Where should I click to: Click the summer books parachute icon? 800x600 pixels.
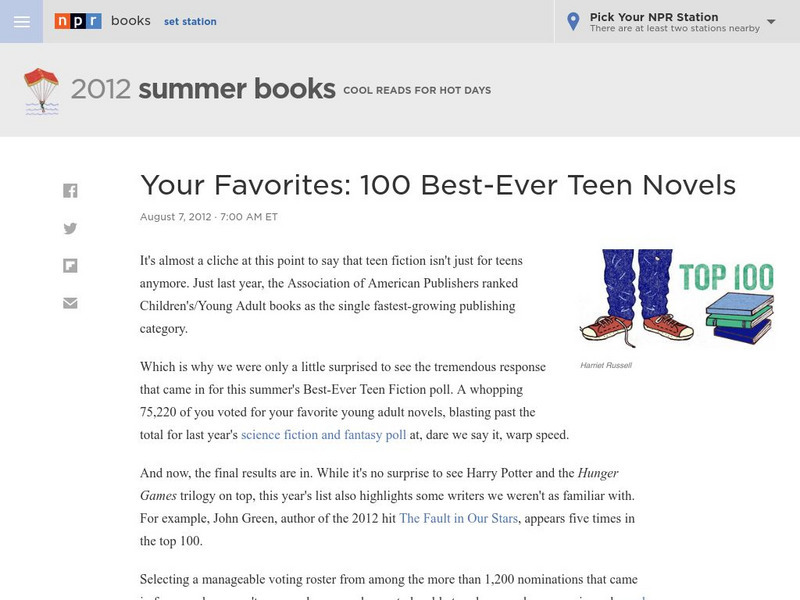[x=42, y=90]
